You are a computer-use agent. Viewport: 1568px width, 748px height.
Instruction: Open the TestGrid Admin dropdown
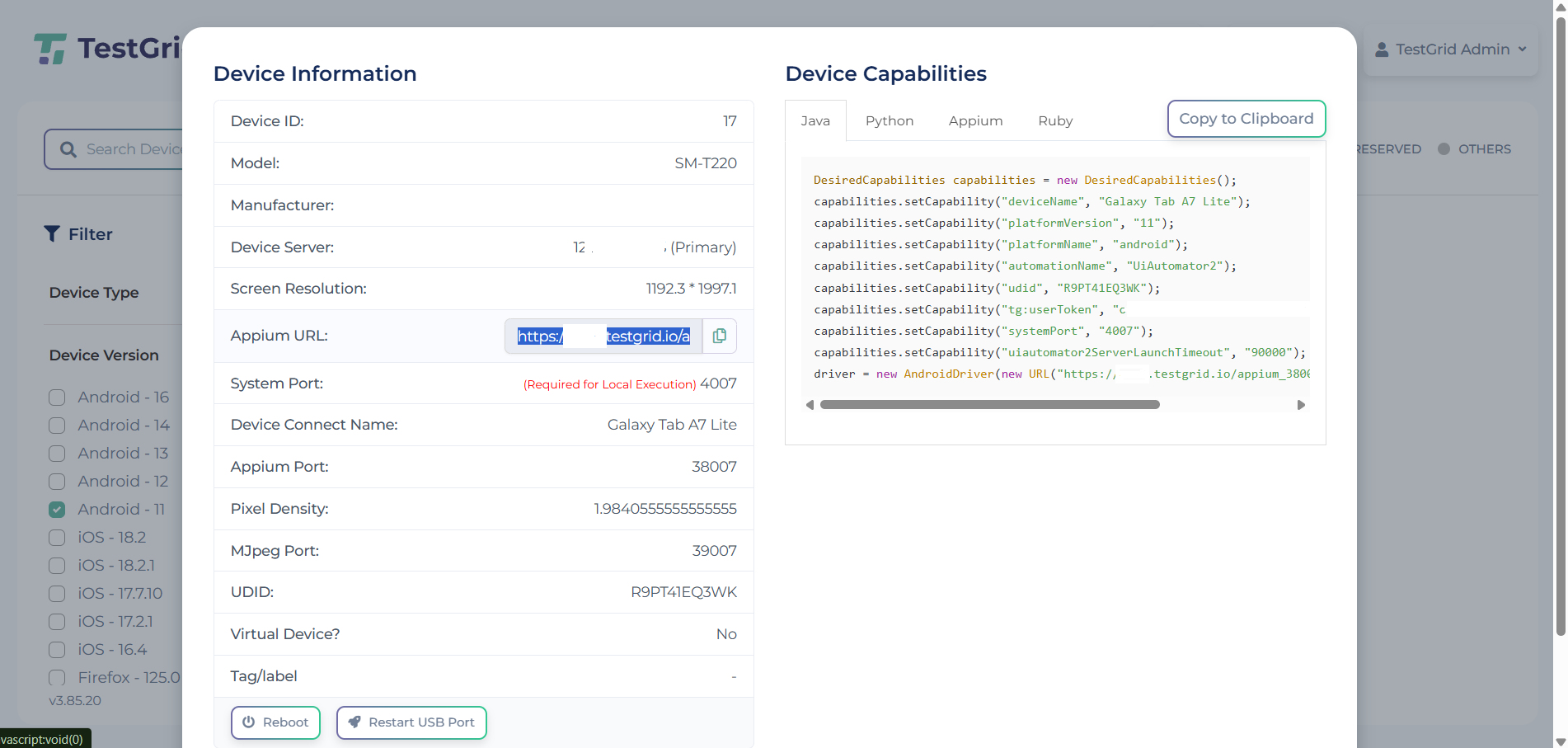(x=1451, y=49)
